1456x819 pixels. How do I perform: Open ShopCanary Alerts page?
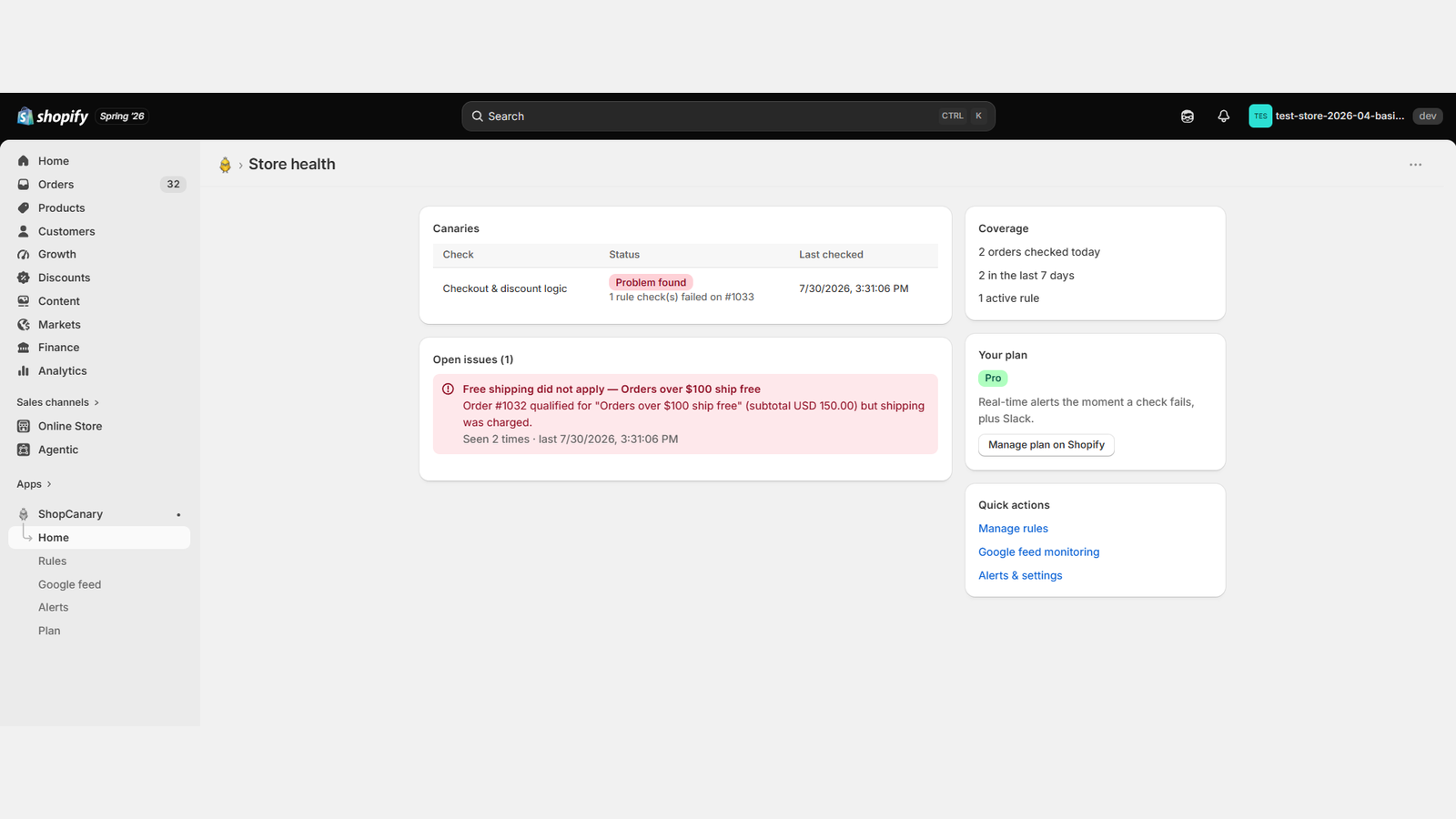click(54, 608)
